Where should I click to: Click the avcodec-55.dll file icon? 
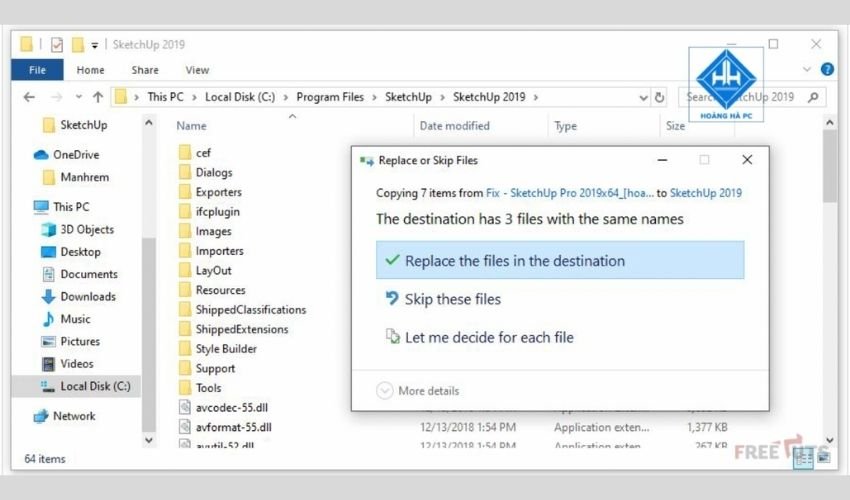184,407
